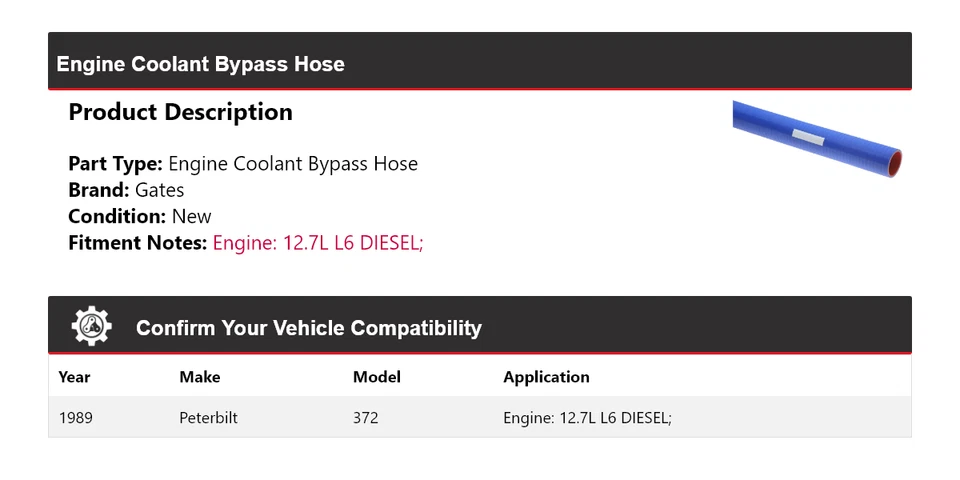The image size is (960, 480).
Task: Select the 1989 year cell
Action: pos(76,417)
